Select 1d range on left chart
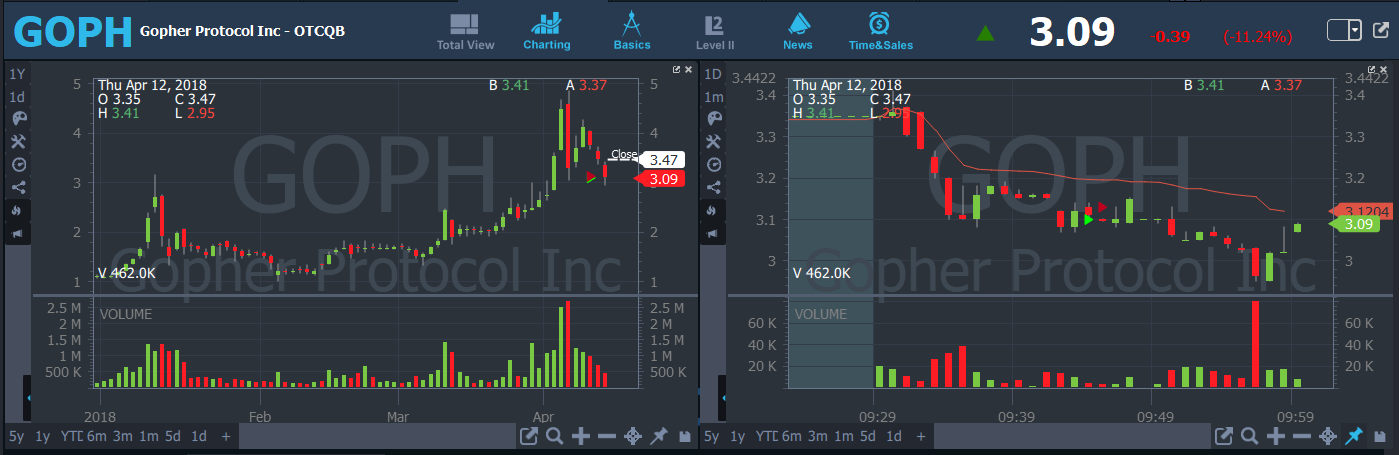The image size is (1399, 455). (199, 437)
